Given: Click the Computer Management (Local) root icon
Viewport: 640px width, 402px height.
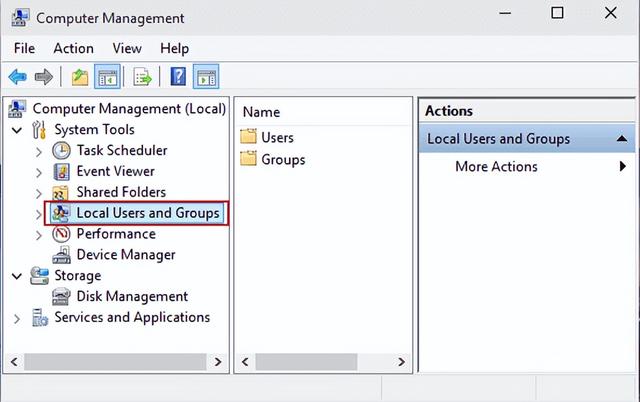Looking at the screenshot, I should tap(17, 109).
